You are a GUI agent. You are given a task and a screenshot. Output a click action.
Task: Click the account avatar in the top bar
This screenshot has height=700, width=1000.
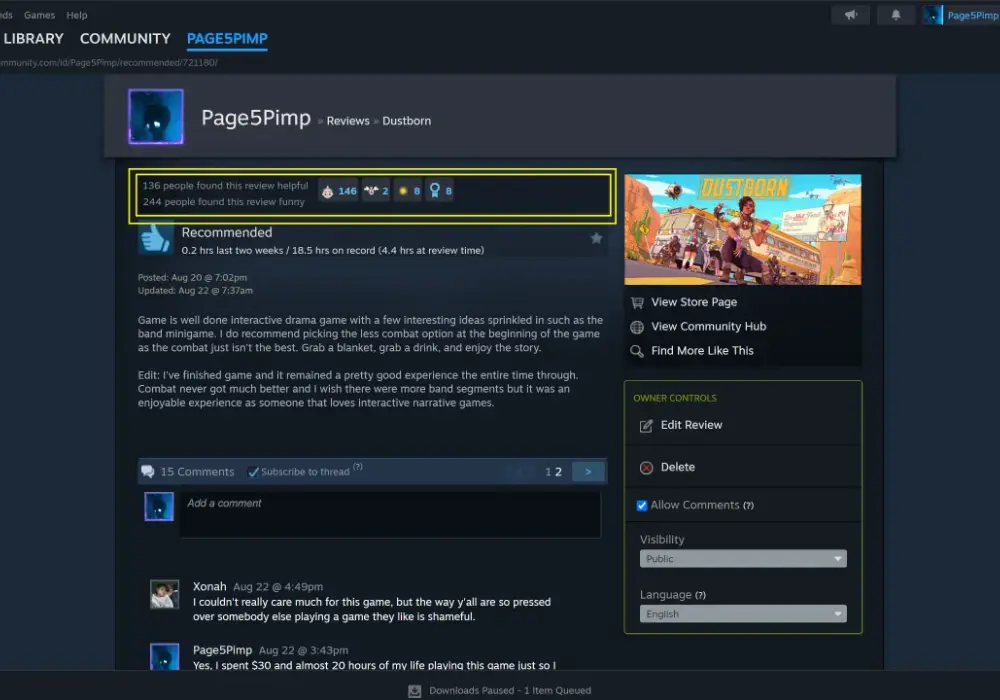pos(932,15)
